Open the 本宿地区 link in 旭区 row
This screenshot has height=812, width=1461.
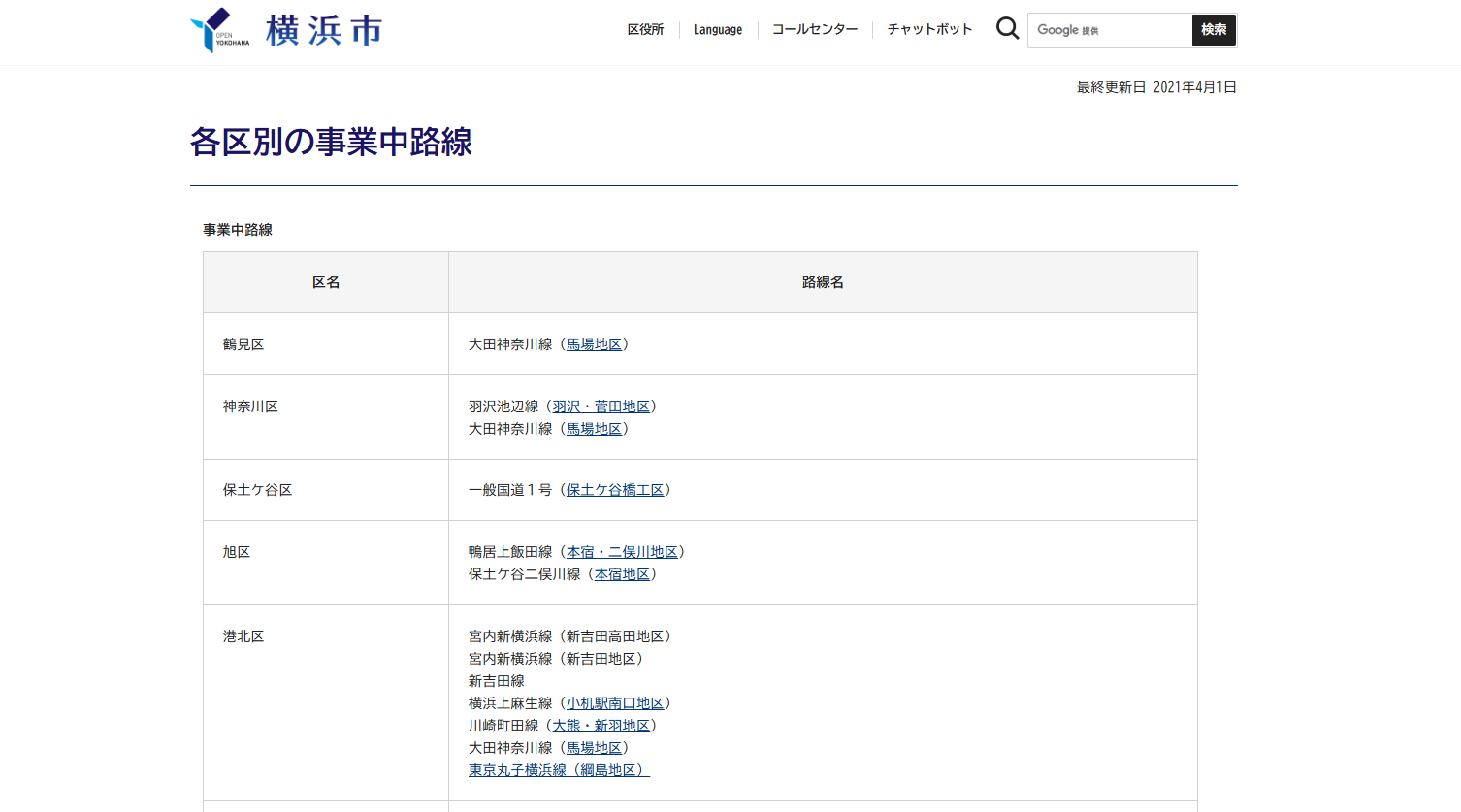click(622, 574)
